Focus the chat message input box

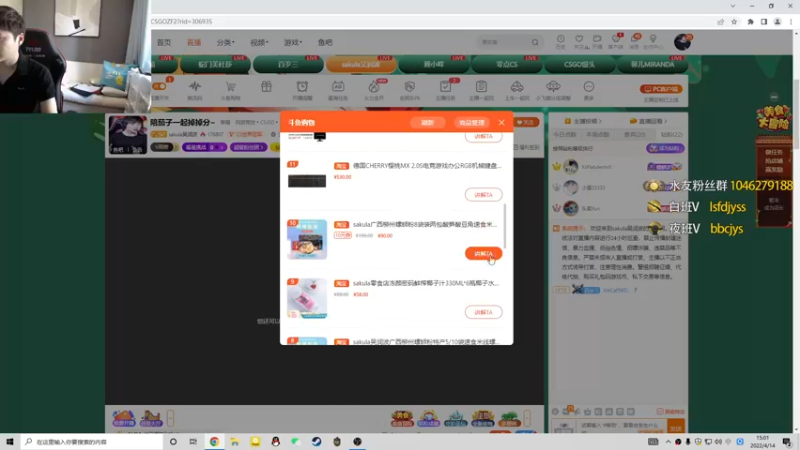621,426
